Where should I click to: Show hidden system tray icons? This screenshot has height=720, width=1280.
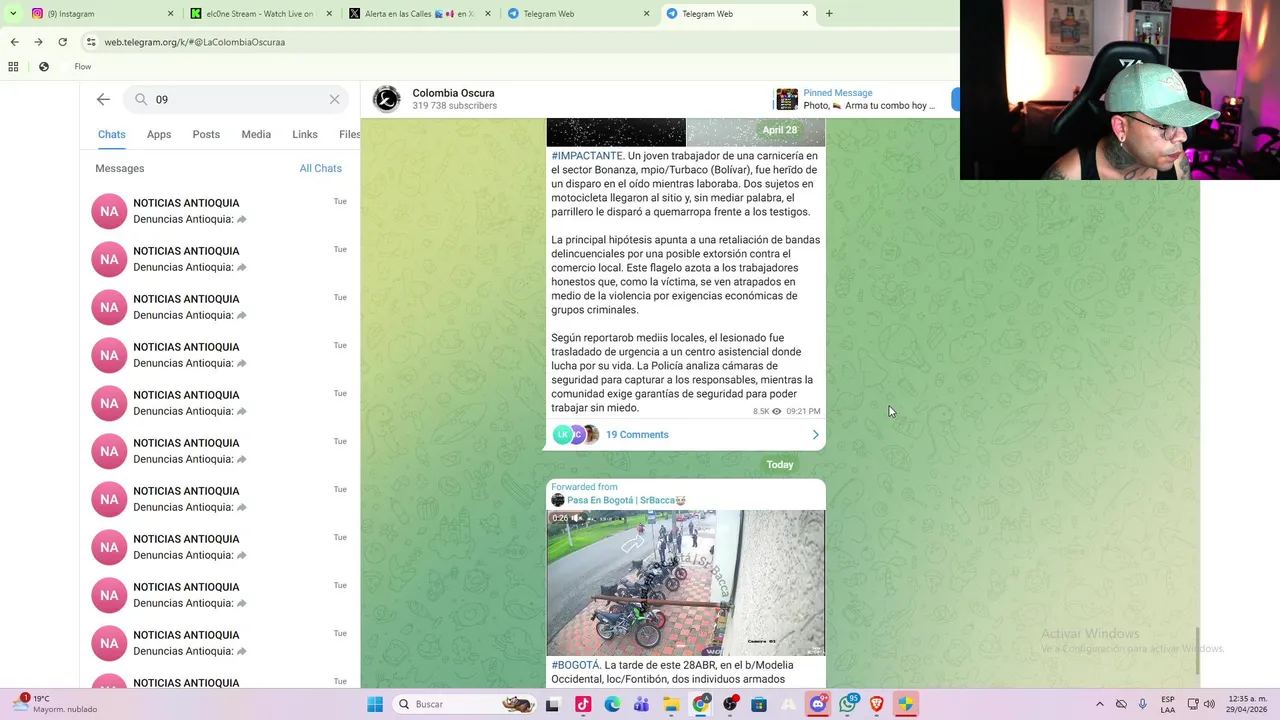(x=1100, y=704)
